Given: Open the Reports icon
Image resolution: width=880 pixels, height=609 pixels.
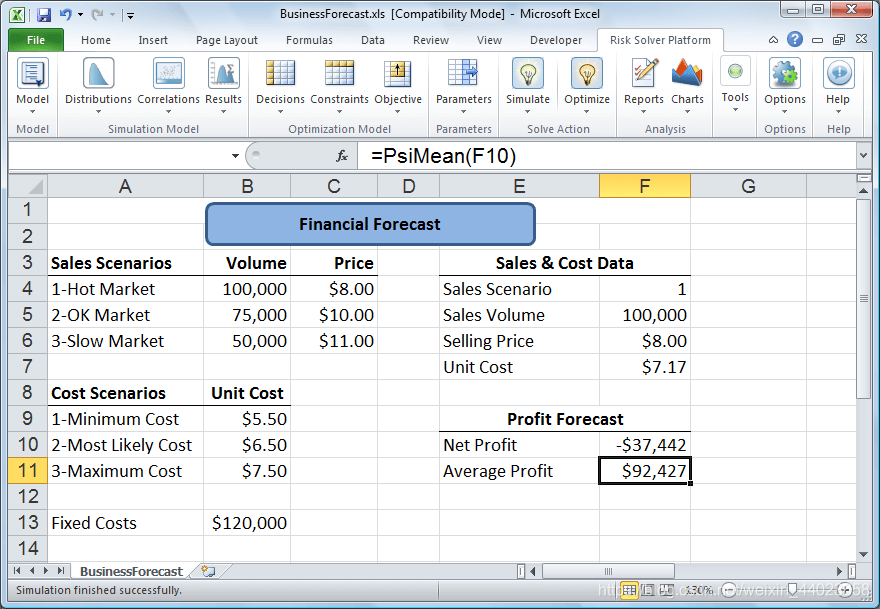Looking at the screenshot, I should pyautogui.click(x=644, y=73).
